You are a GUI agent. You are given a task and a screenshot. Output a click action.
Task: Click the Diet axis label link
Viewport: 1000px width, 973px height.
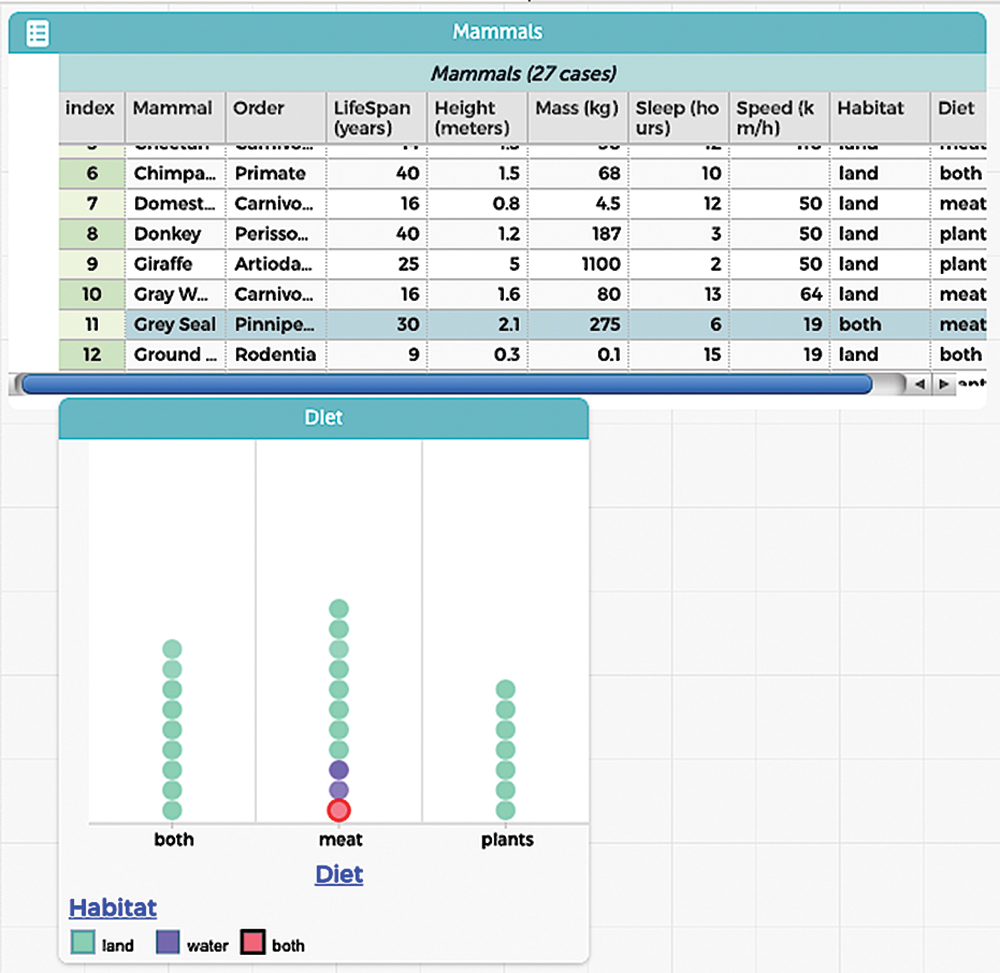click(x=339, y=873)
